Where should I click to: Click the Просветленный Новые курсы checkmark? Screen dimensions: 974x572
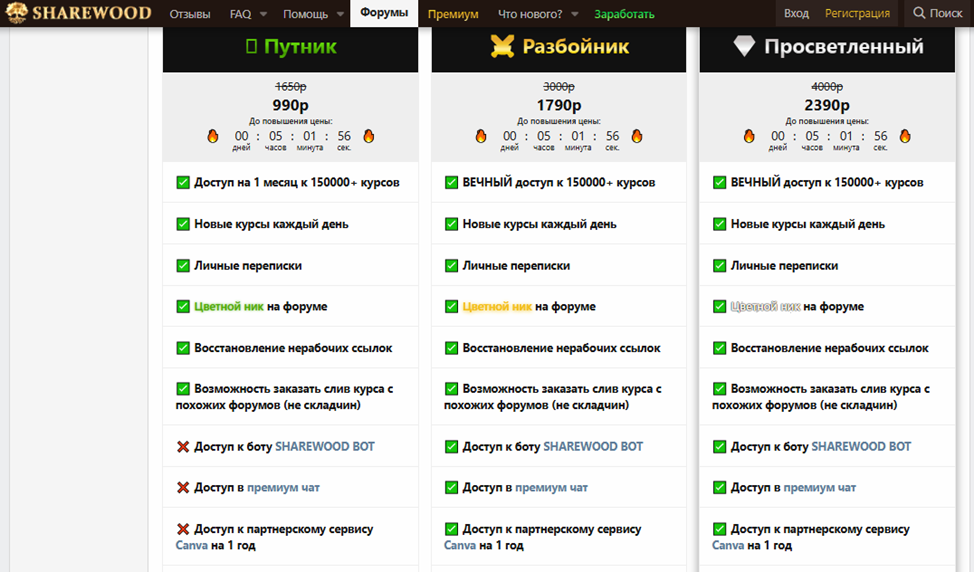coord(719,224)
